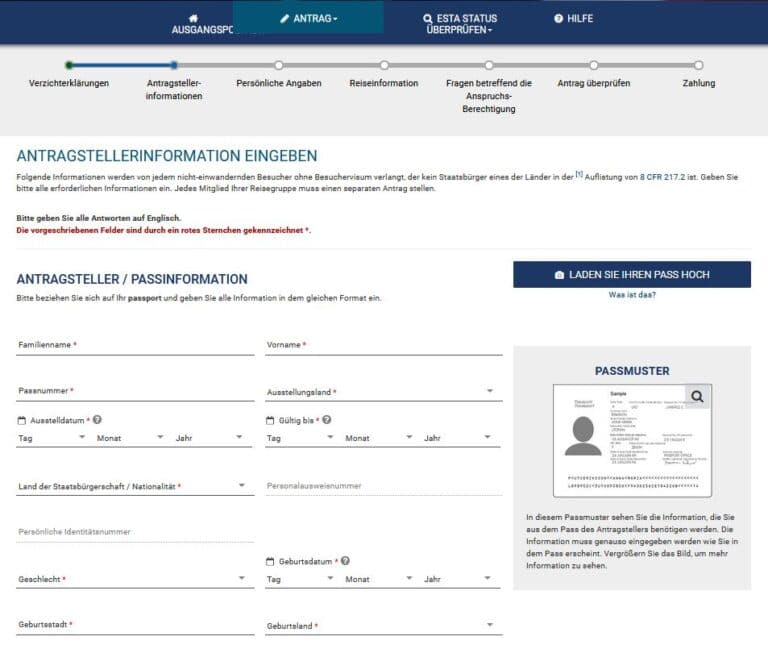Open the Geburtsdatum Jahr dropdown
Image resolution: width=768 pixels, height=653 pixels.
coord(457,579)
